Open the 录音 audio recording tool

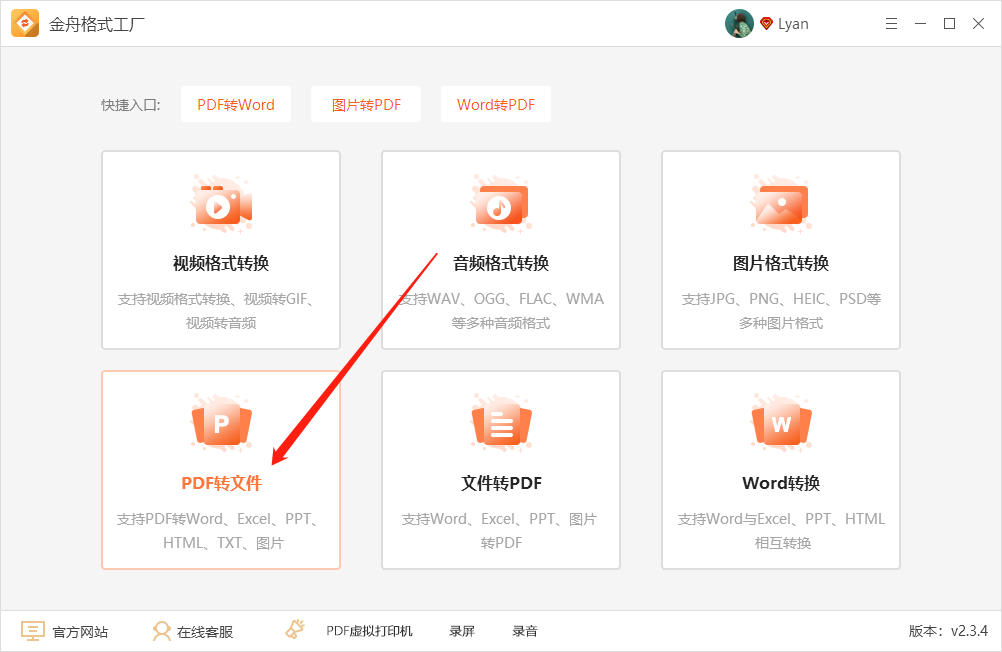(524, 631)
